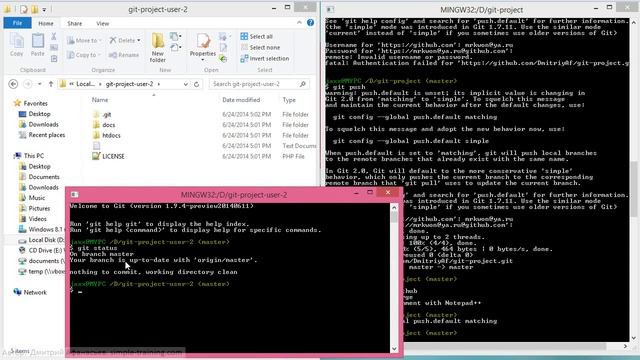Open Videos under This PC
Image resolution: width=640 pixels, height=360 pixels.
tap(38, 219)
